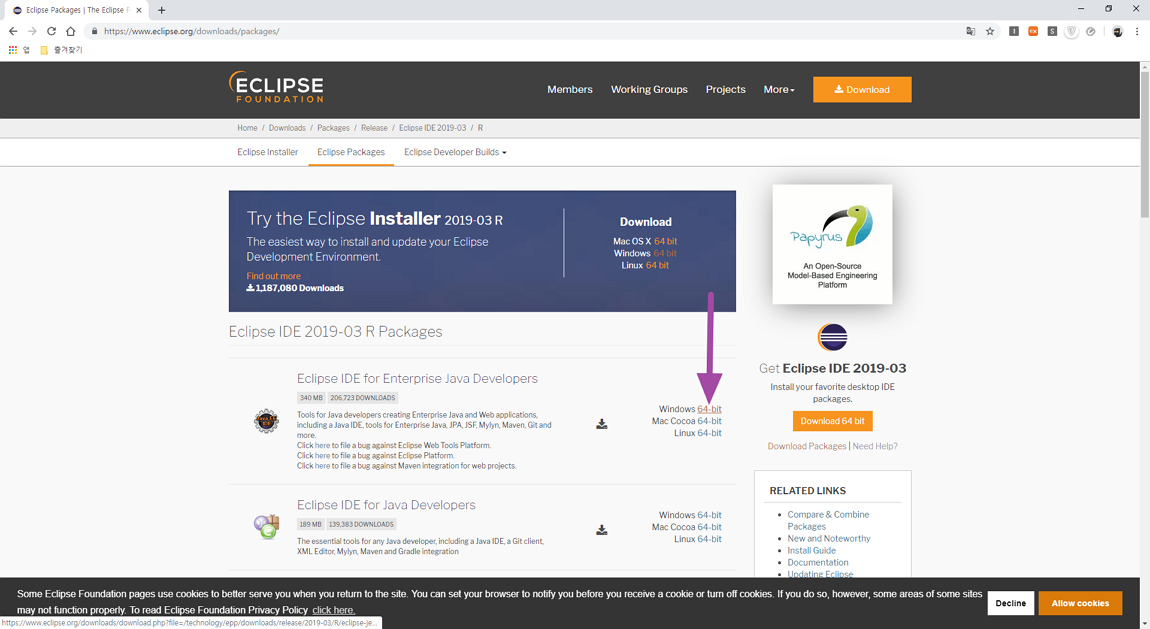The height and width of the screenshot is (629, 1150).
Task: Download Java Developers Mac Cocoa 64-bit
Action: point(709,527)
